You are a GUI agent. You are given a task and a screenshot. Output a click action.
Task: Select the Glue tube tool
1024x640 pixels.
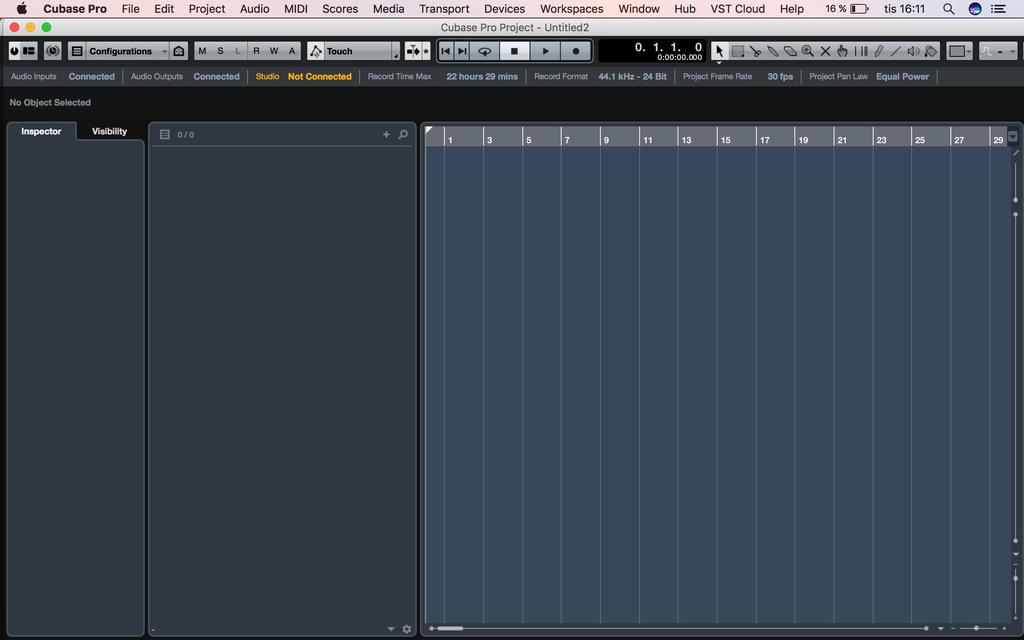pyautogui.click(x=773, y=51)
